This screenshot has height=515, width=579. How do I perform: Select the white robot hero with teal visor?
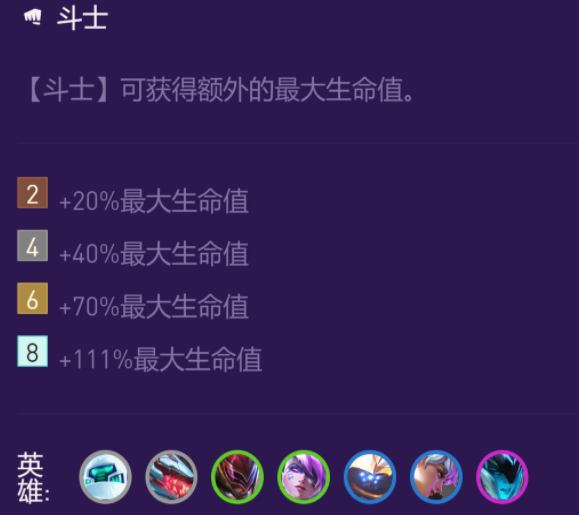(105, 477)
